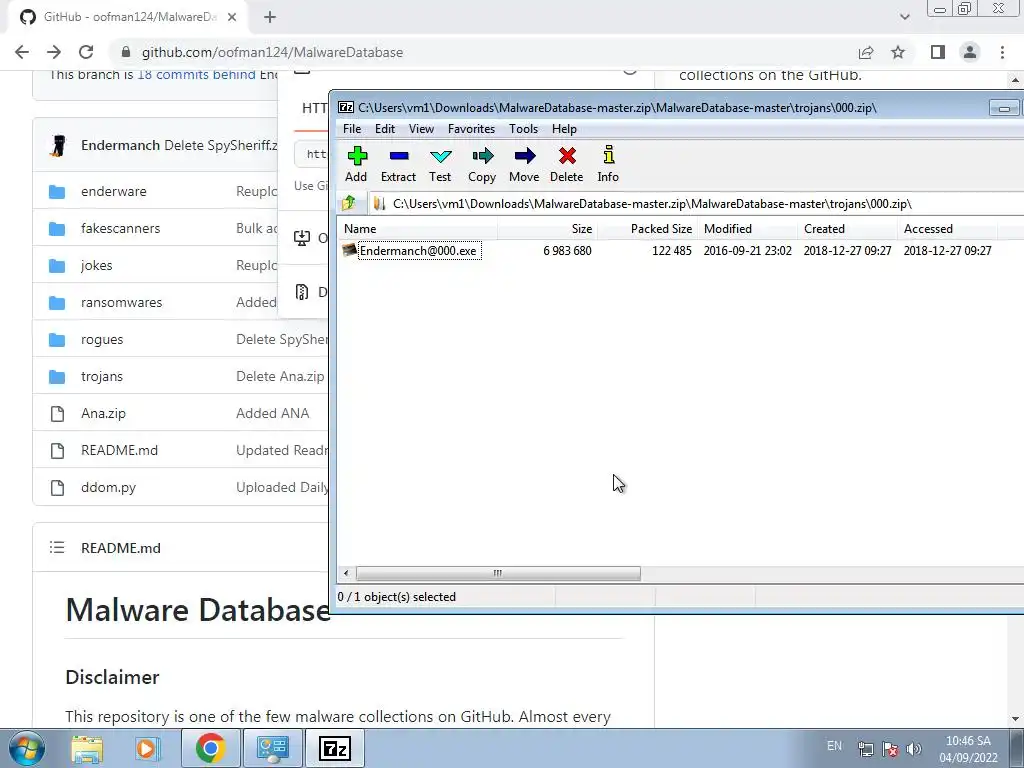Click the packed size 122 485

click(671, 251)
